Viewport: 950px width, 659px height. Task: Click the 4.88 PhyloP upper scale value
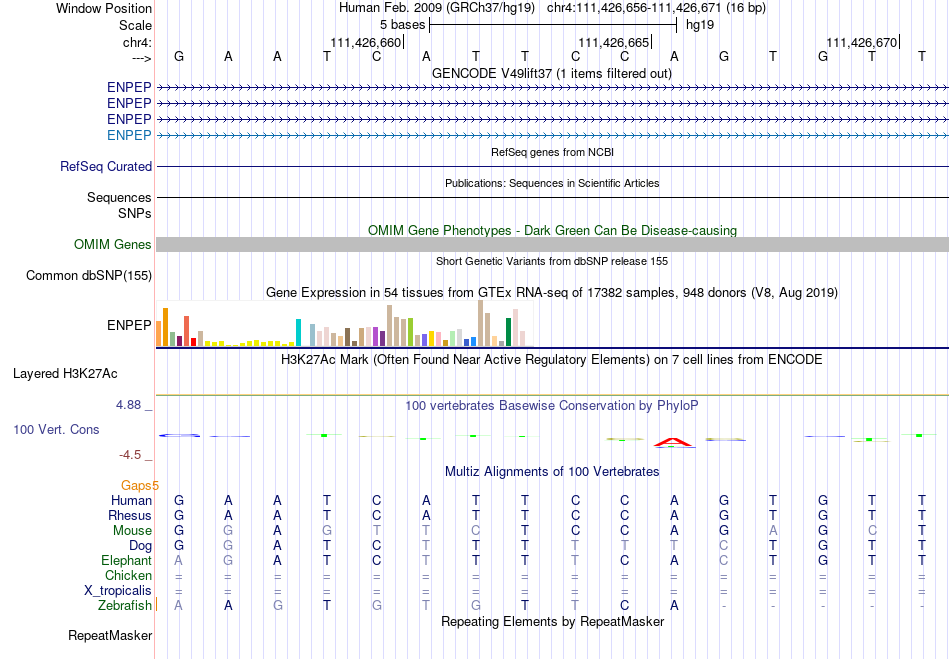coord(128,405)
